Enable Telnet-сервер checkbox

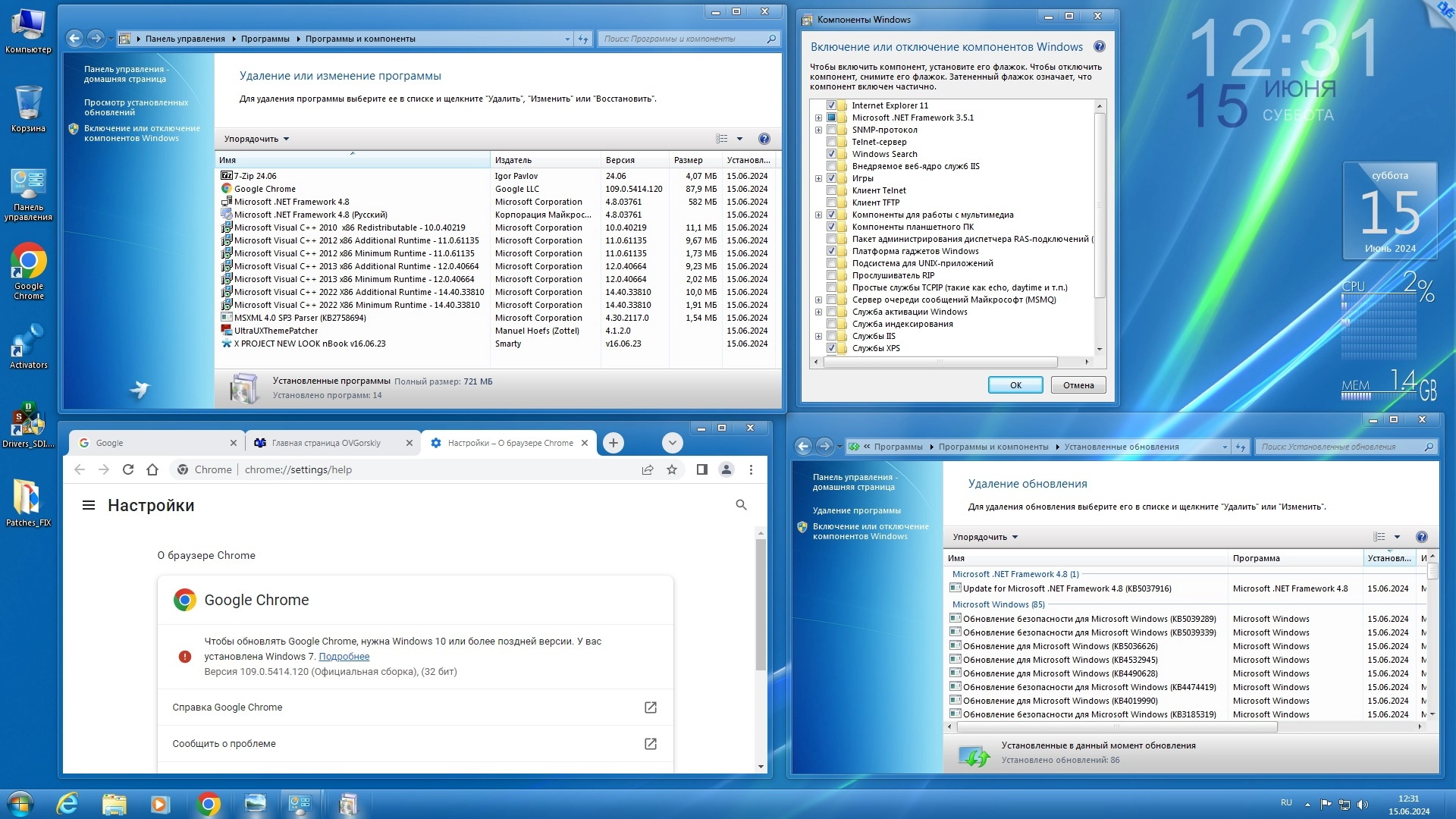click(x=831, y=142)
